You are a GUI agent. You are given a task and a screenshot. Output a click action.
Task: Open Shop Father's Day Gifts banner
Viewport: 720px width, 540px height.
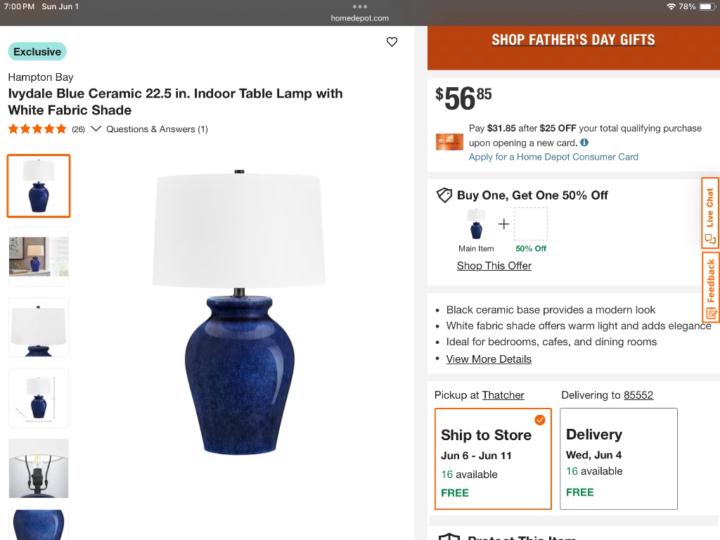(573, 40)
